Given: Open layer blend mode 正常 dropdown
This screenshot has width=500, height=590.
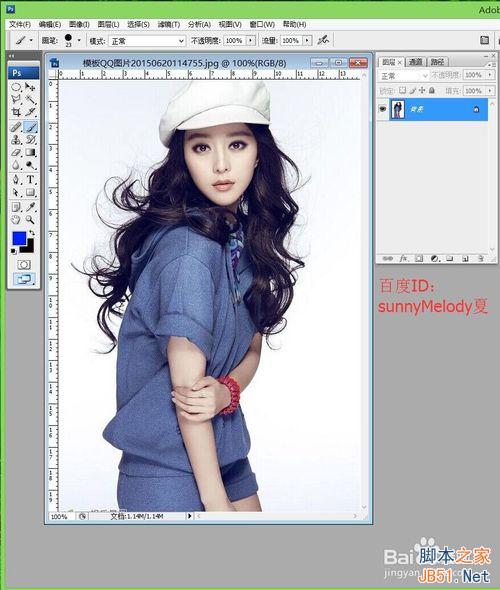Looking at the screenshot, I should tap(403, 76).
